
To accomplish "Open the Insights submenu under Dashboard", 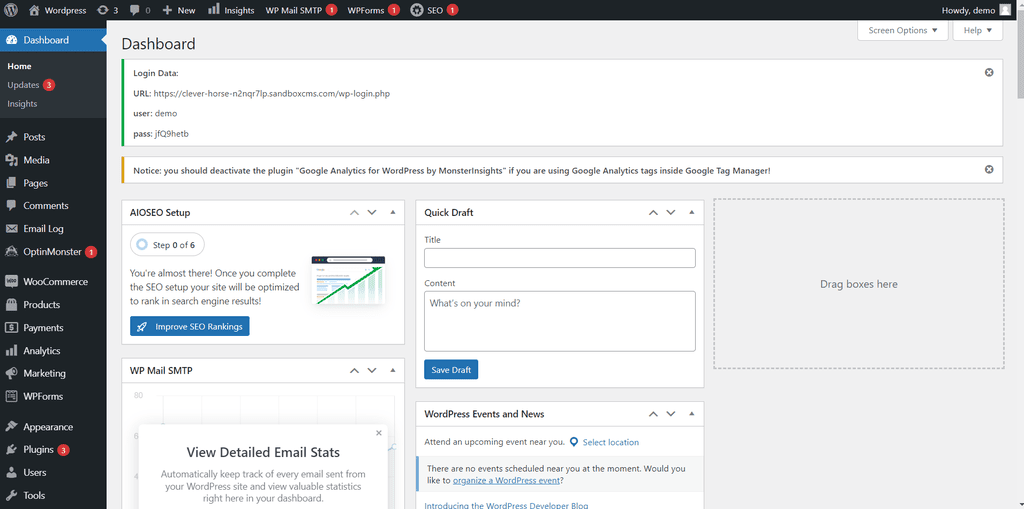I will coord(22,104).
